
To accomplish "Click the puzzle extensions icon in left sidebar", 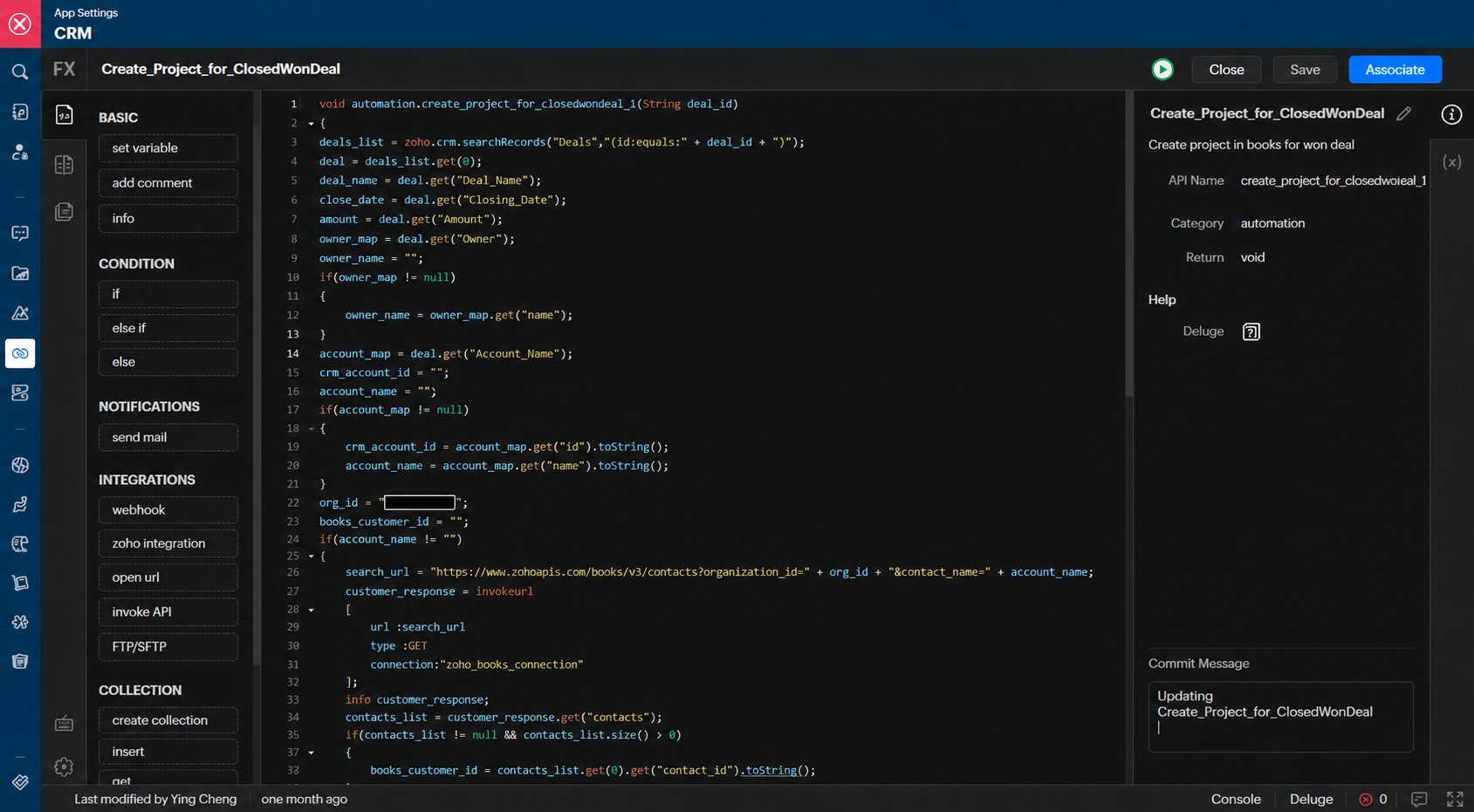I will click(x=20, y=622).
